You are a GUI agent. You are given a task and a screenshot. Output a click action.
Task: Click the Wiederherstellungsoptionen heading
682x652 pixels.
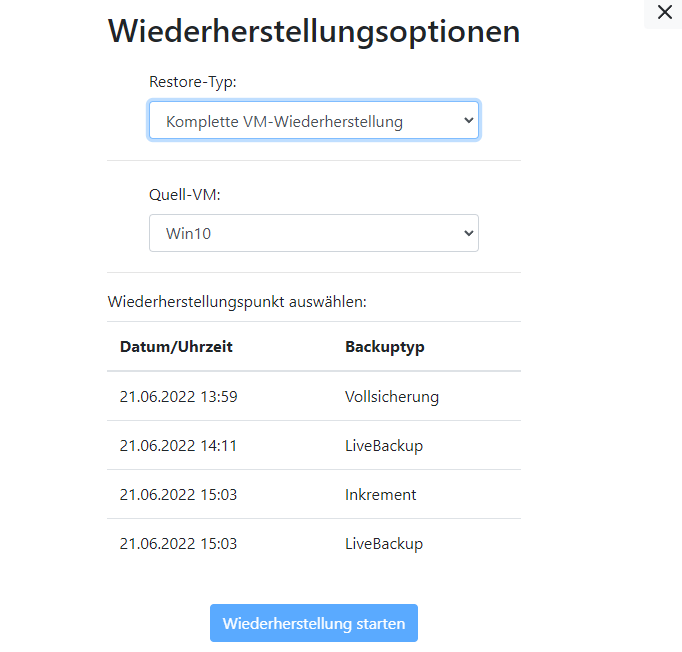tap(314, 31)
